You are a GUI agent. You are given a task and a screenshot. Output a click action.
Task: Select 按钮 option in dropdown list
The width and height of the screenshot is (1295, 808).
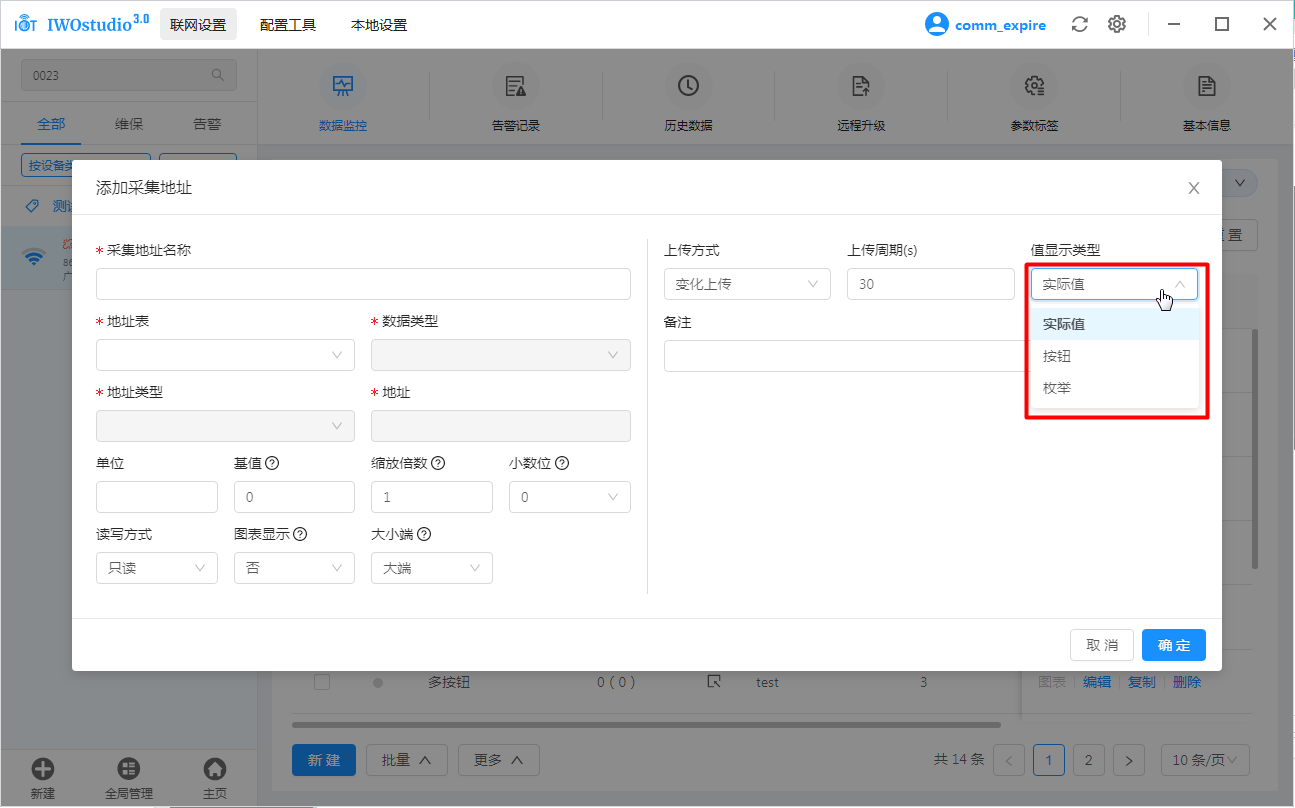[1057, 356]
